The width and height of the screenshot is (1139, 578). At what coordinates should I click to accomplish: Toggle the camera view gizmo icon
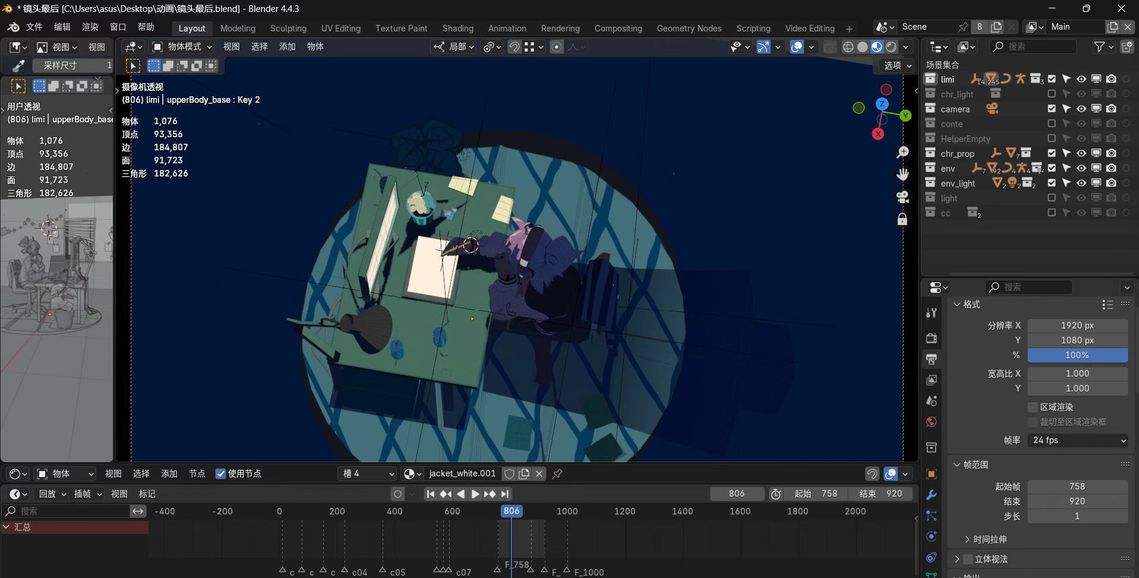pyautogui.click(x=902, y=197)
